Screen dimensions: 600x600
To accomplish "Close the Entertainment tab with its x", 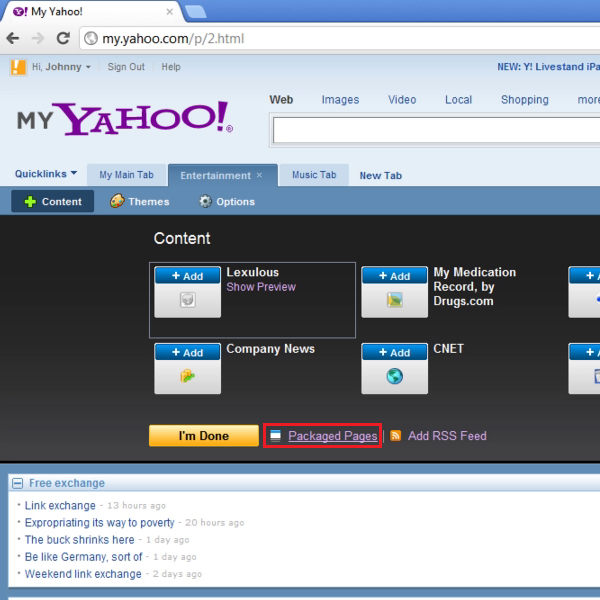I will pos(259,175).
